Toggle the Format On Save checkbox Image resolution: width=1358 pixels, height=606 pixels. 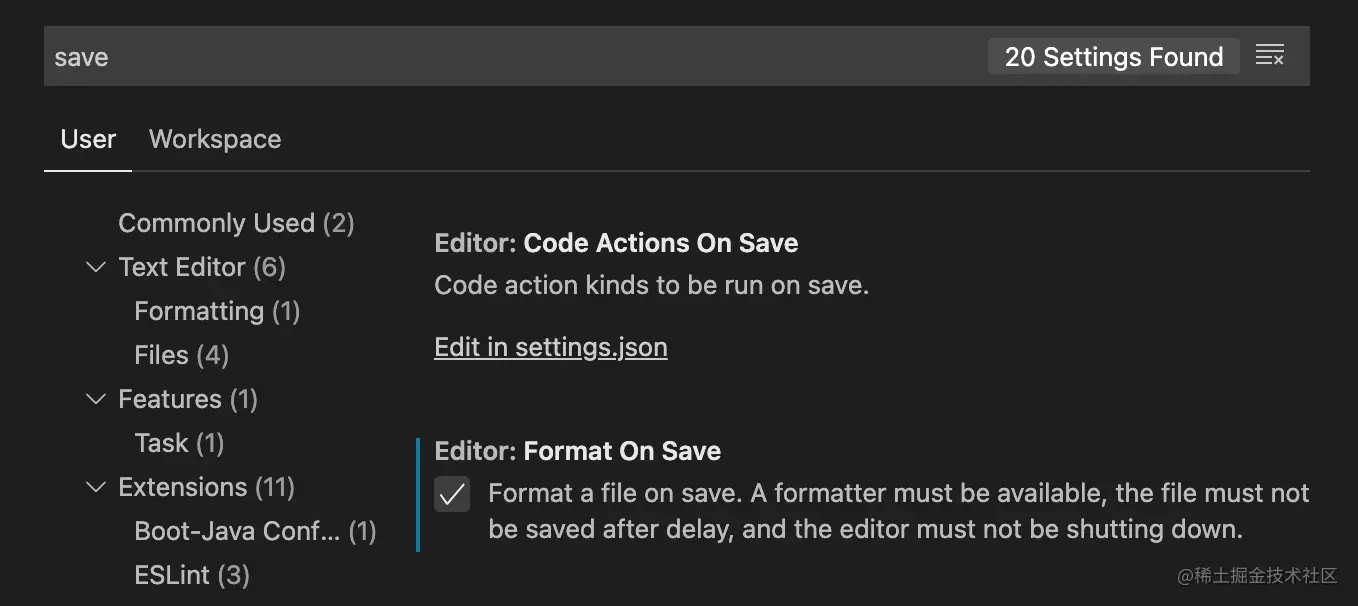452,494
